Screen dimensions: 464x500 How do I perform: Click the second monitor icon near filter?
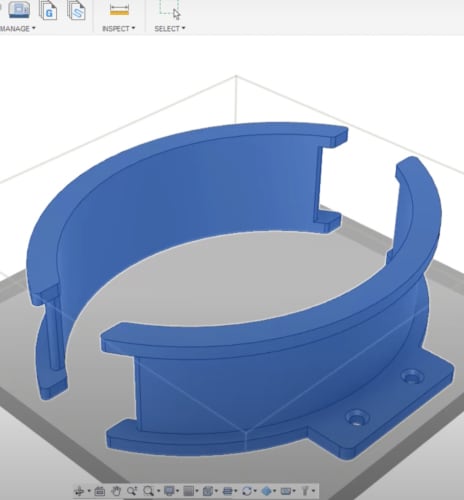286,491
